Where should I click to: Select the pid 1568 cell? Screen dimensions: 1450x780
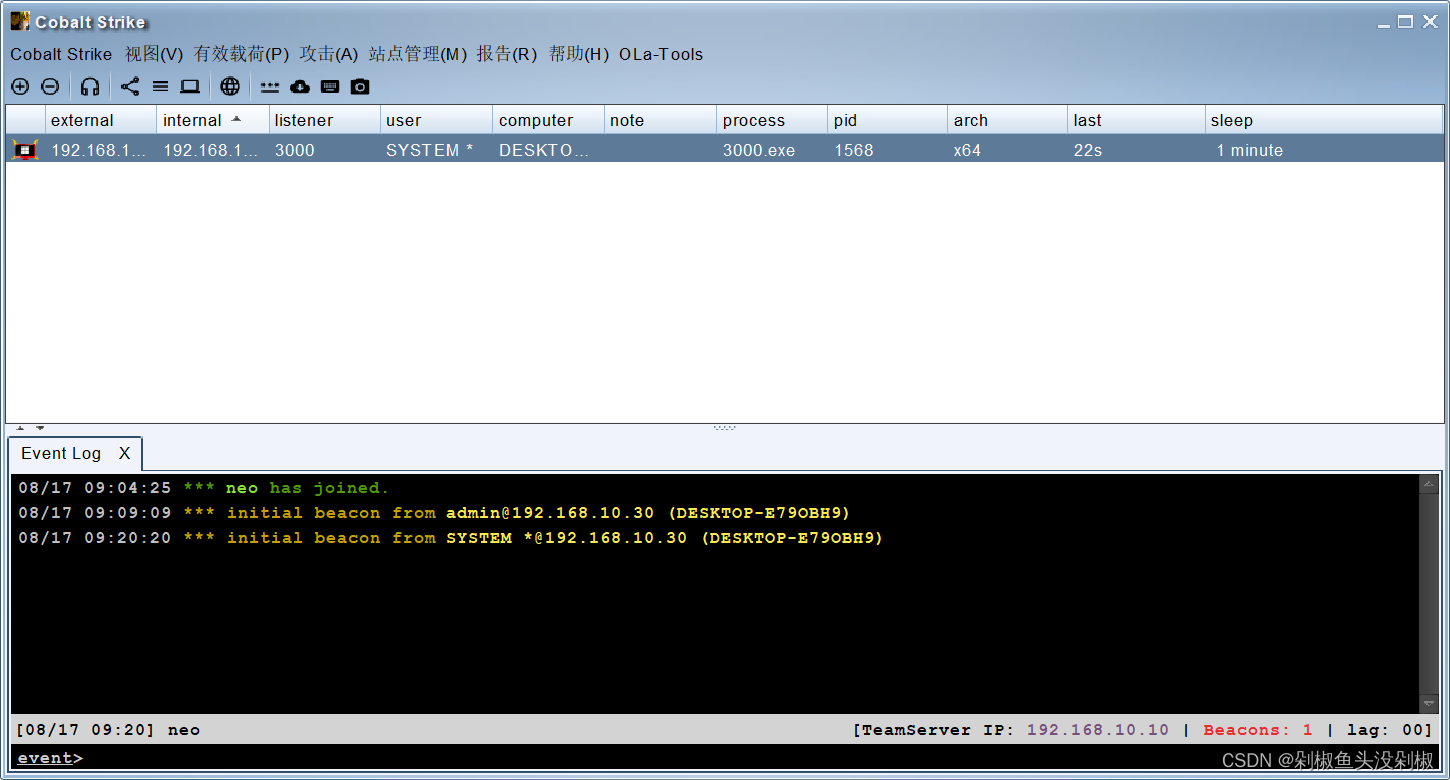pyautogui.click(x=888, y=150)
